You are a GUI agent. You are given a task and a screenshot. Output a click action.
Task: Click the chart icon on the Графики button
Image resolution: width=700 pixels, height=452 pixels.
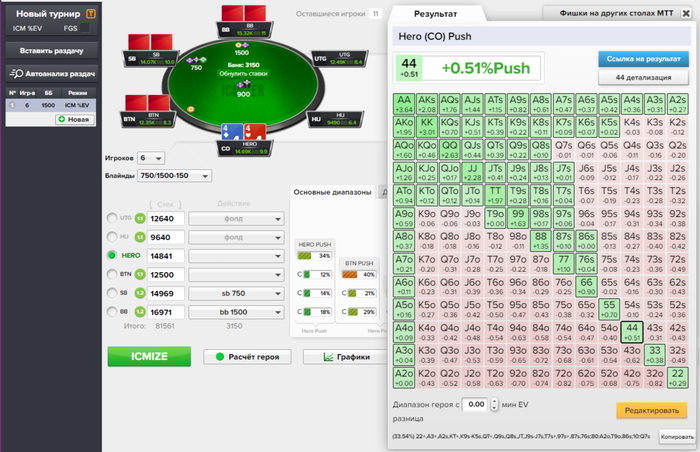point(328,356)
